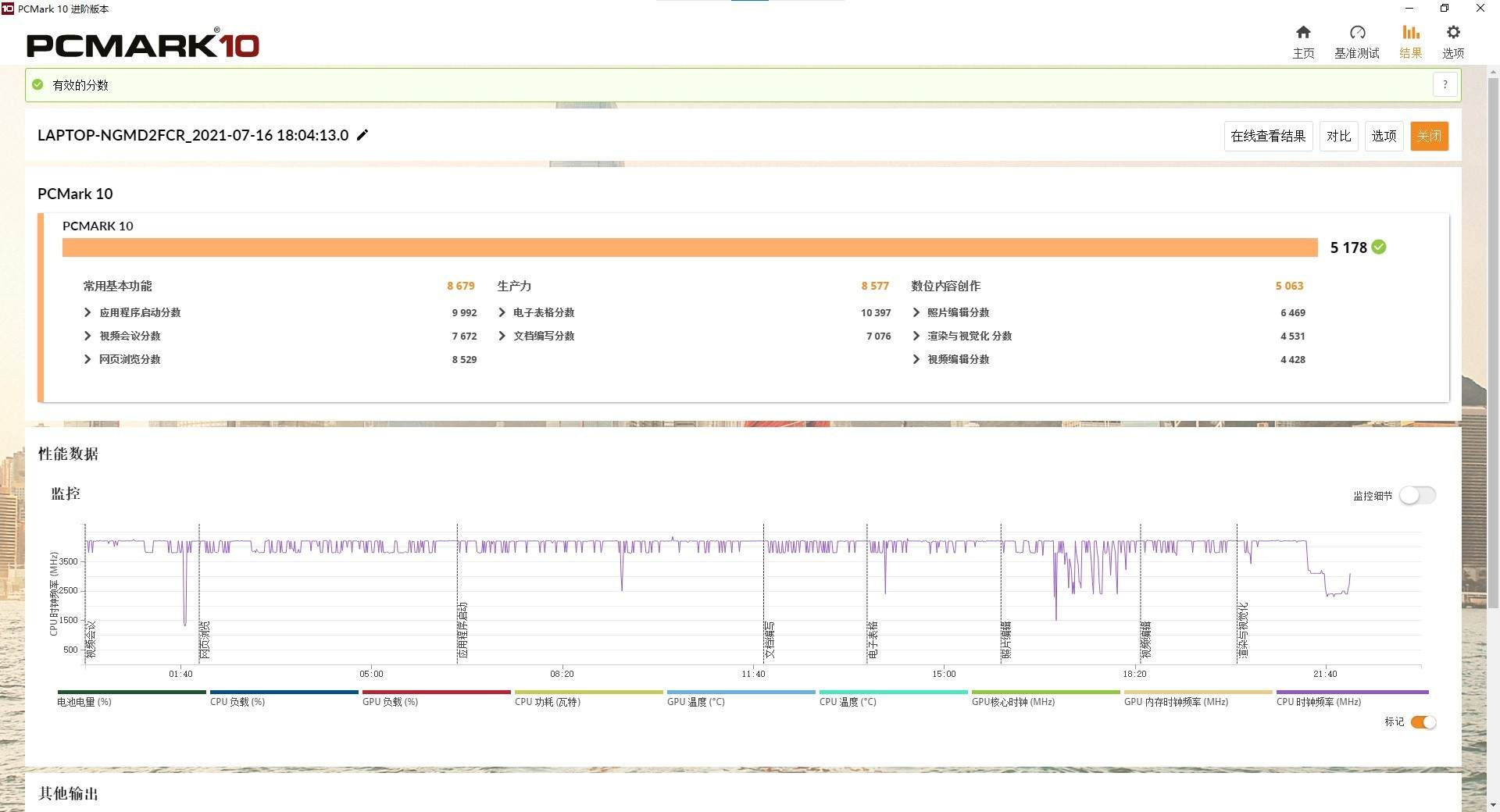
Task: Expand the 视频编辑分数 row
Action: pyautogui.click(x=916, y=359)
